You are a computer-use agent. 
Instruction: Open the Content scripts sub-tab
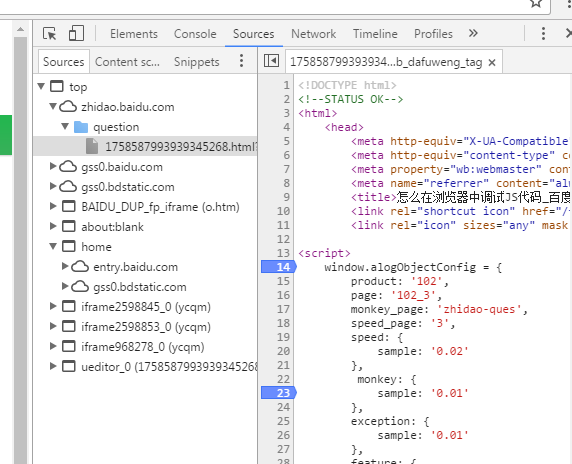coord(127,62)
